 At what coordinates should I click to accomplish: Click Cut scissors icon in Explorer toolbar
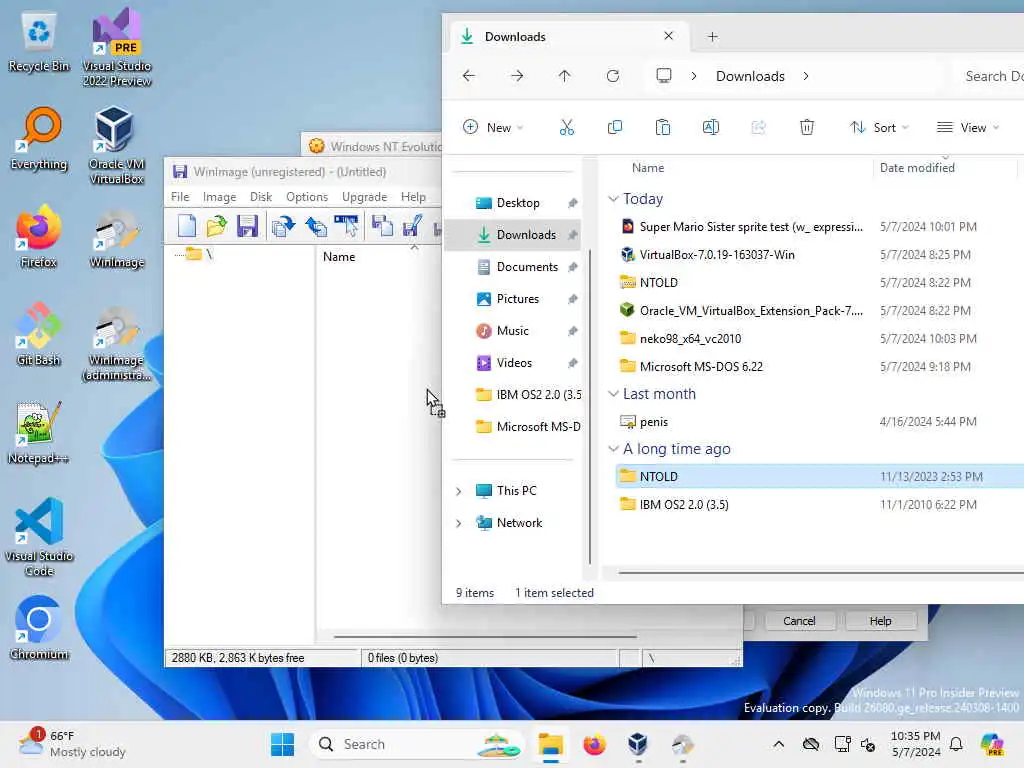tap(566, 127)
